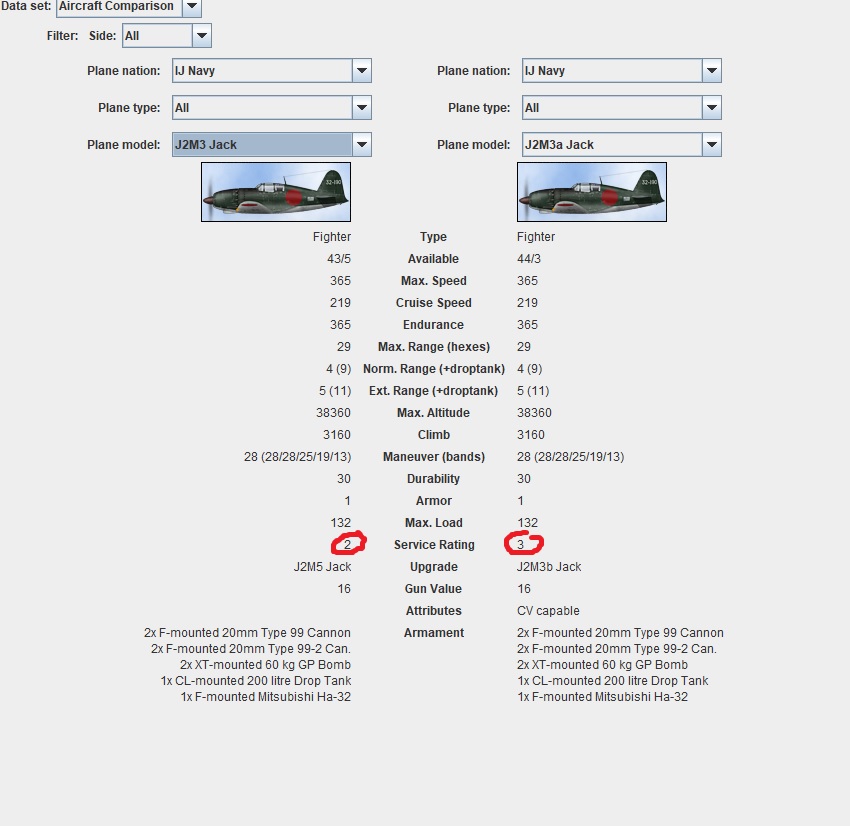Click the Durability label

point(433,479)
